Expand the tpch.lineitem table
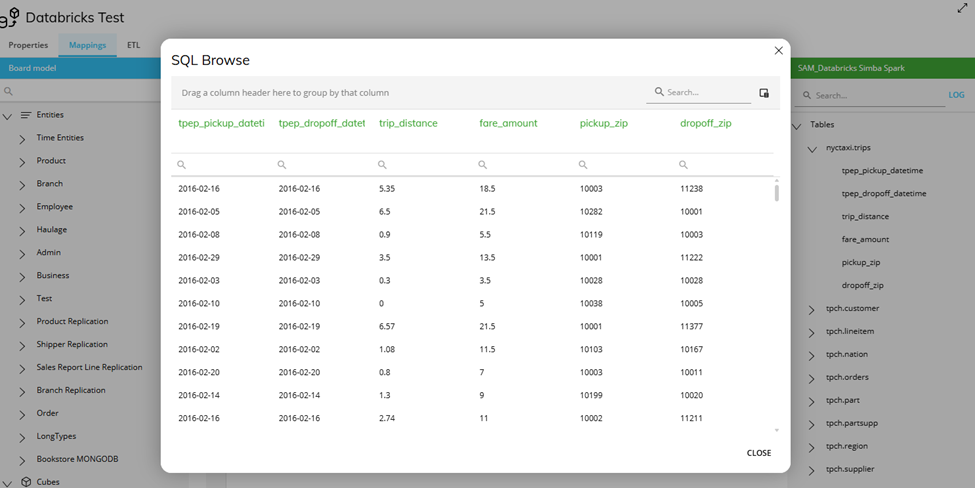 tap(811, 333)
